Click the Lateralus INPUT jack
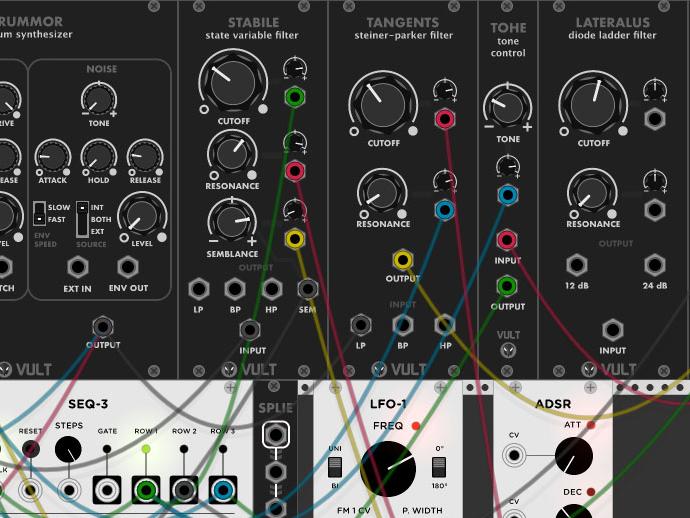Viewport: 690px width, 518px height. pos(612,330)
